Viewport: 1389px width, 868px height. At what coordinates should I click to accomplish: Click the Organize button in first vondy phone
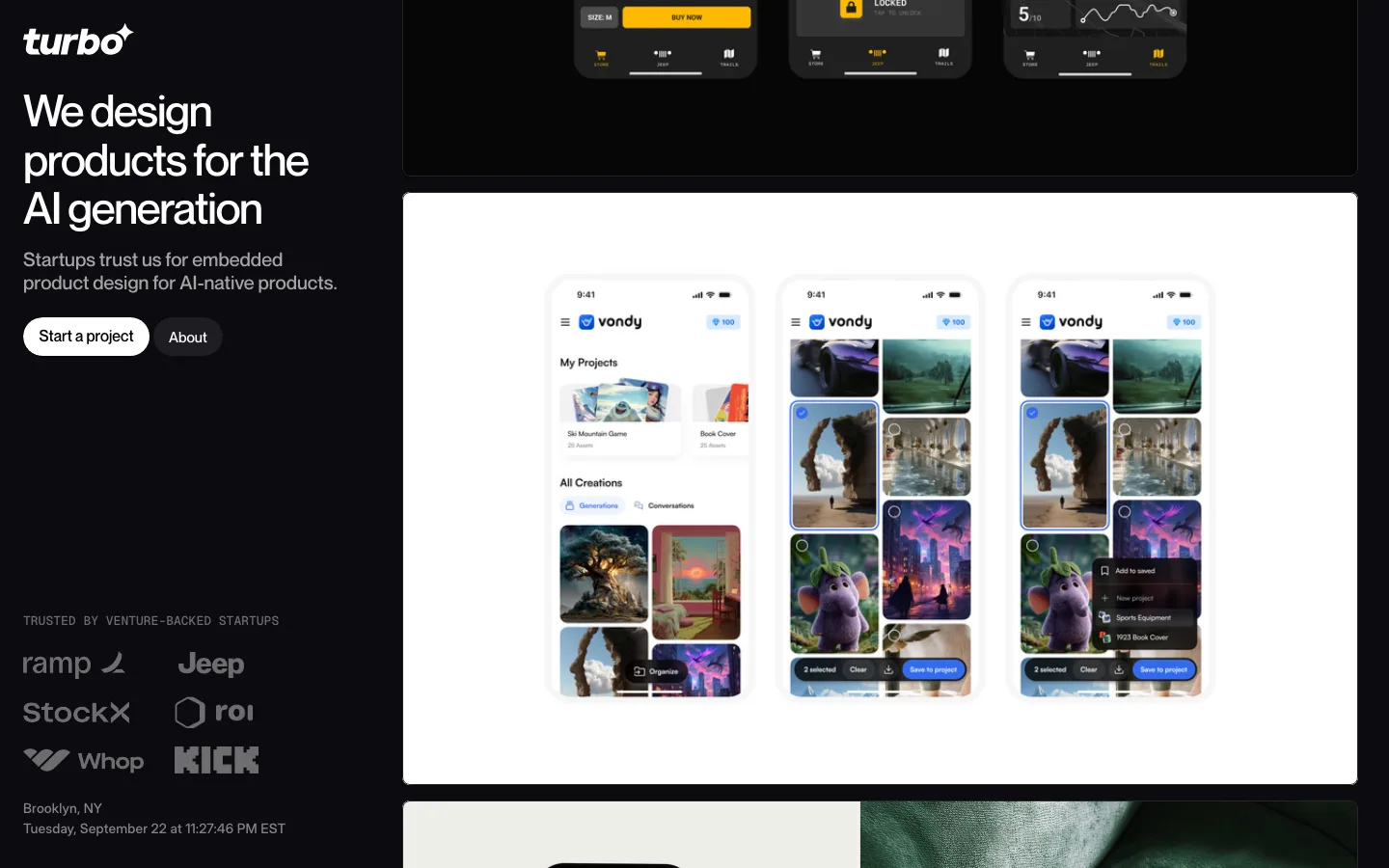pos(656,671)
